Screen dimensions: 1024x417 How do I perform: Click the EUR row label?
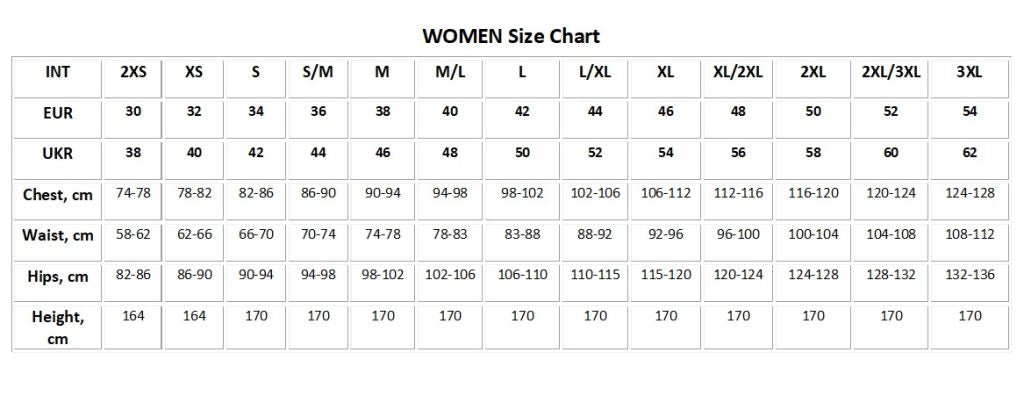(x=57, y=113)
